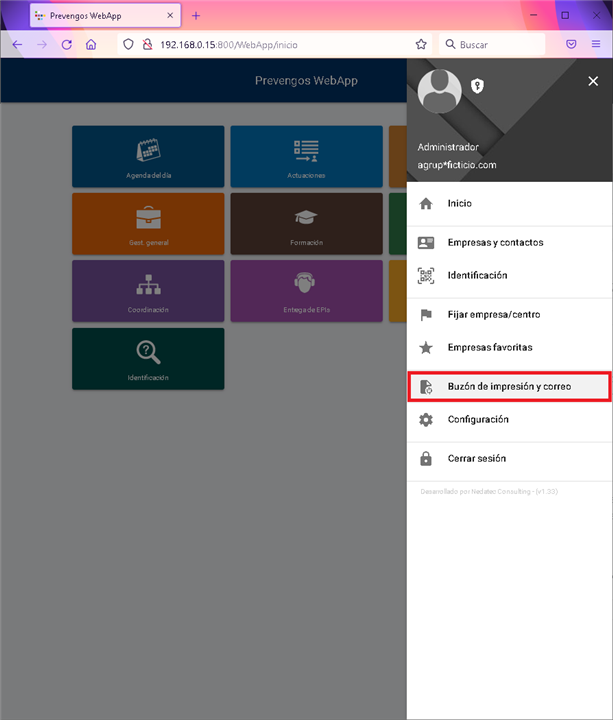The width and height of the screenshot is (613, 720).
Task: Click Cerrar sesión to log out
Action: [x=476, y=458]
